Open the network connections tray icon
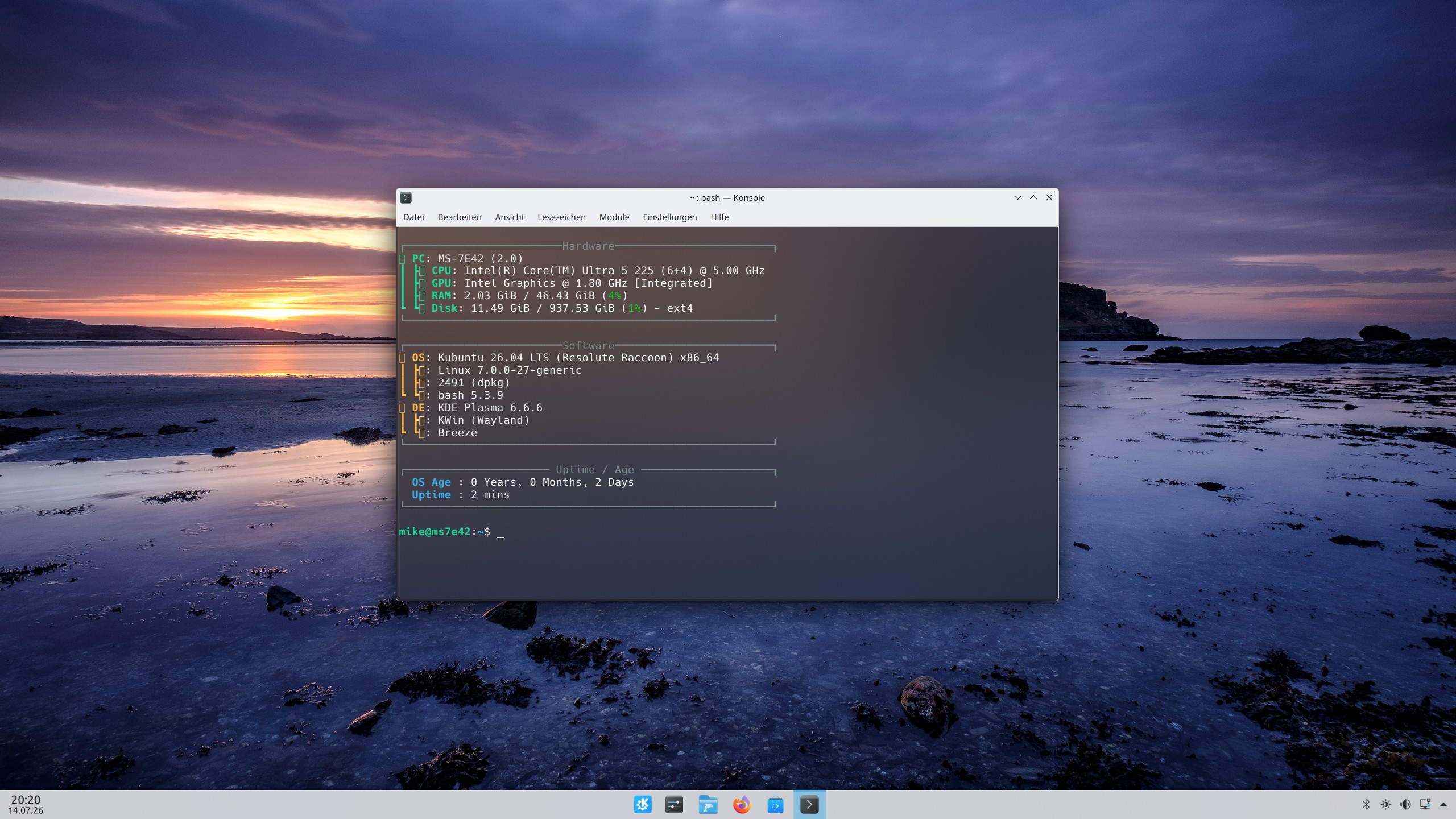This screenshot has width=1456, height=819. click(1425, 804)
